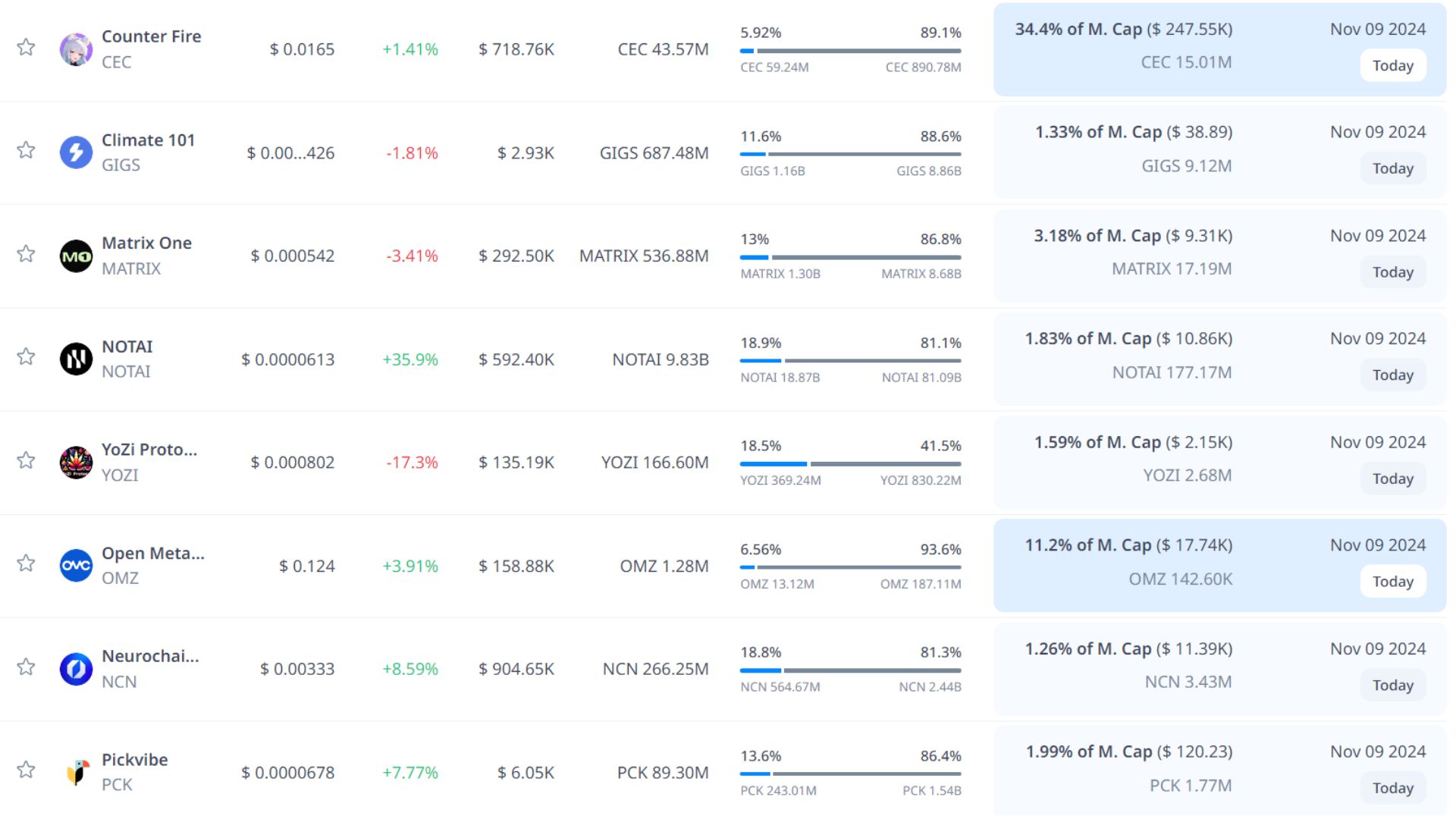Click Today button for Matrix One unlock

(1392, 272)
